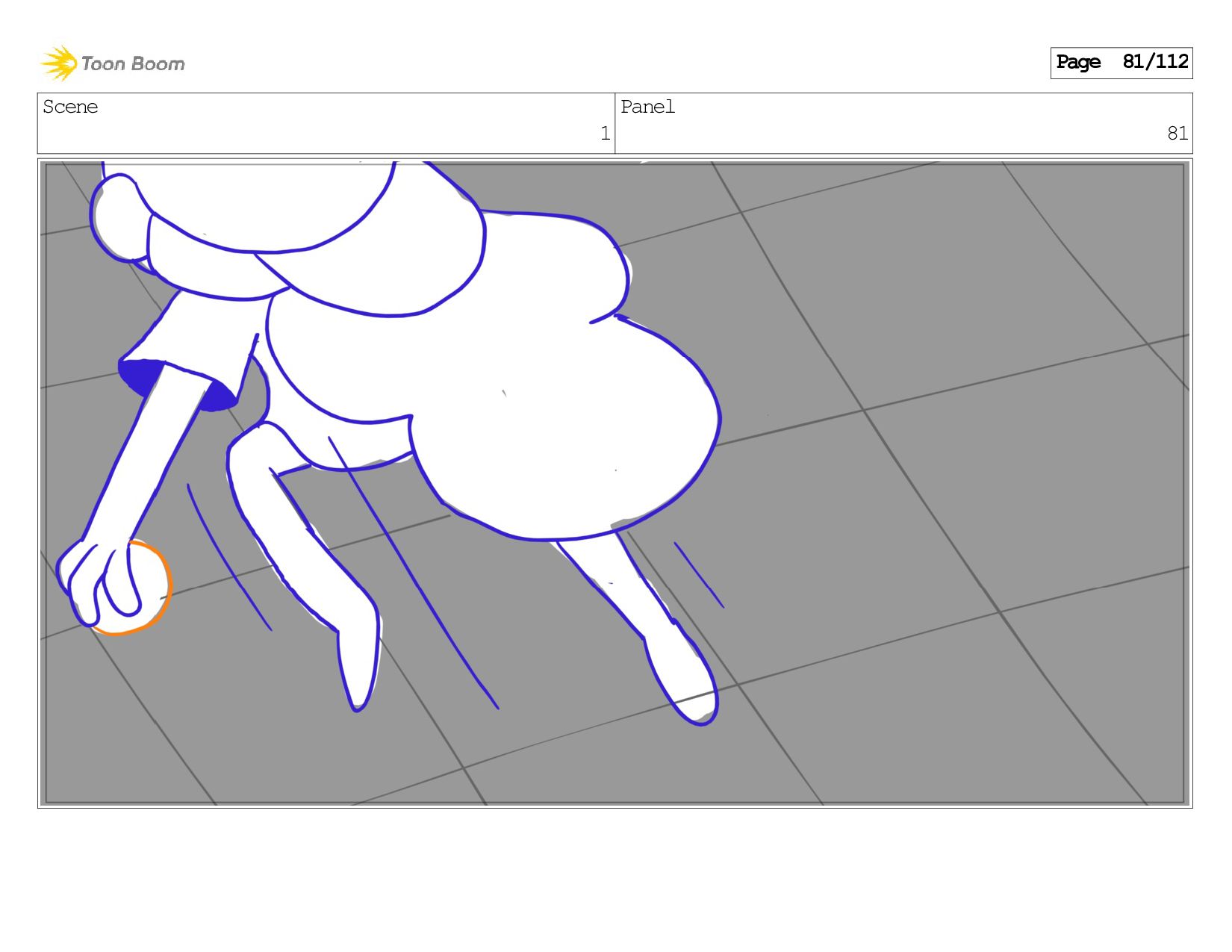Click the Page 81/112 indicator box
This screenshot has width=1232, height=952.
(1121, 63)
